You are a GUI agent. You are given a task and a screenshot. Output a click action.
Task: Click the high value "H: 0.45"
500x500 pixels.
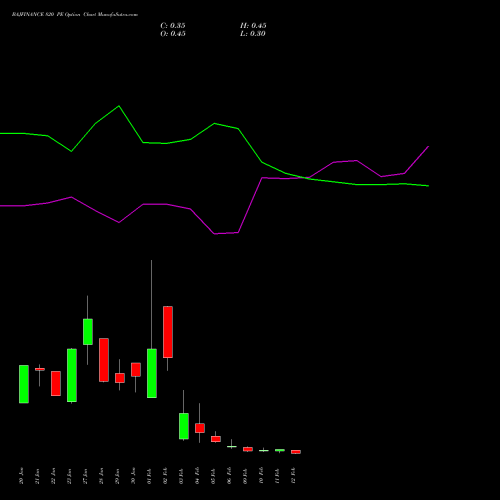(x=253, y=26)
